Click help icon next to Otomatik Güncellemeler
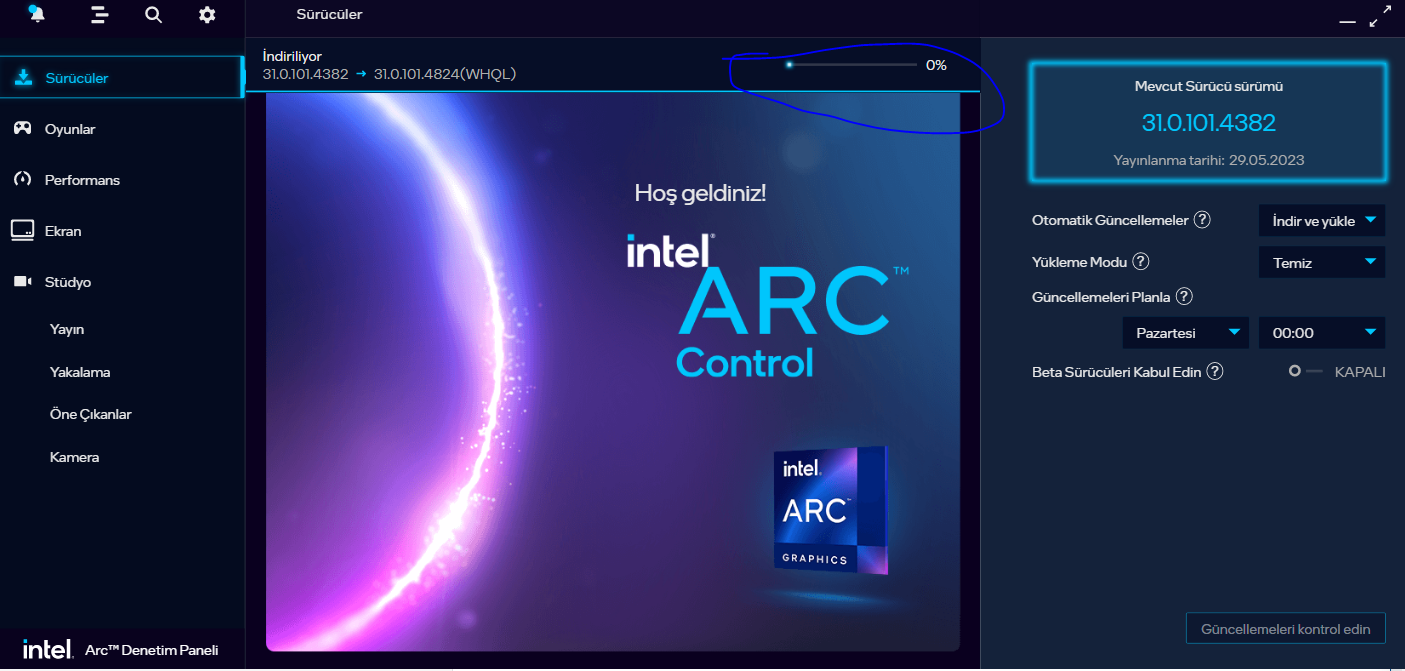 (x=1202, y=220)
